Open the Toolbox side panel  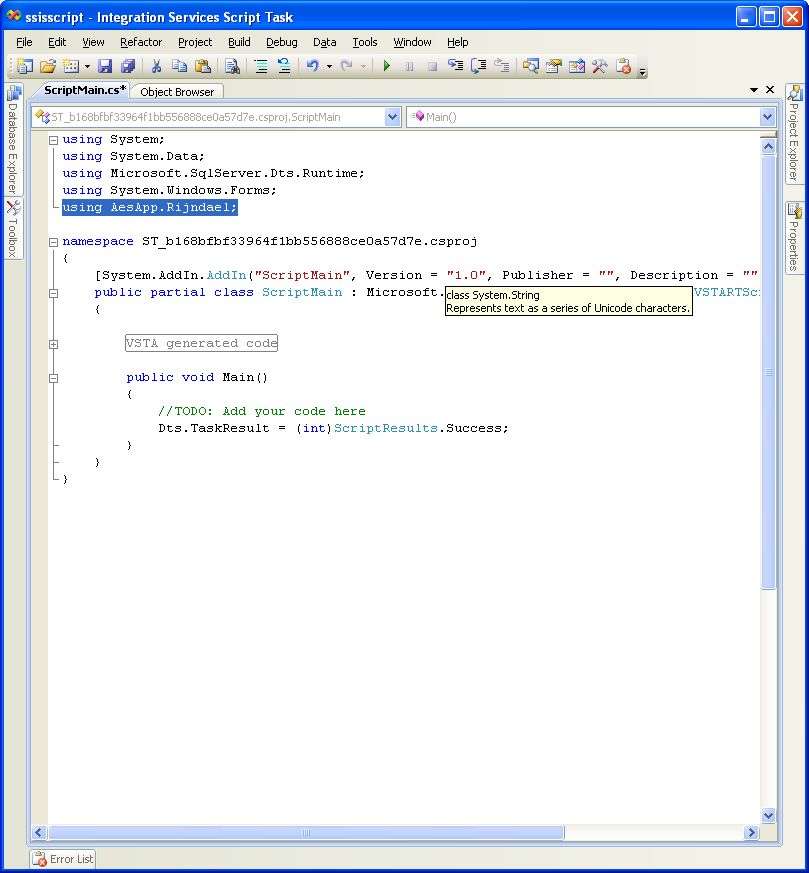pyautogui.click(x=13, y=228)
